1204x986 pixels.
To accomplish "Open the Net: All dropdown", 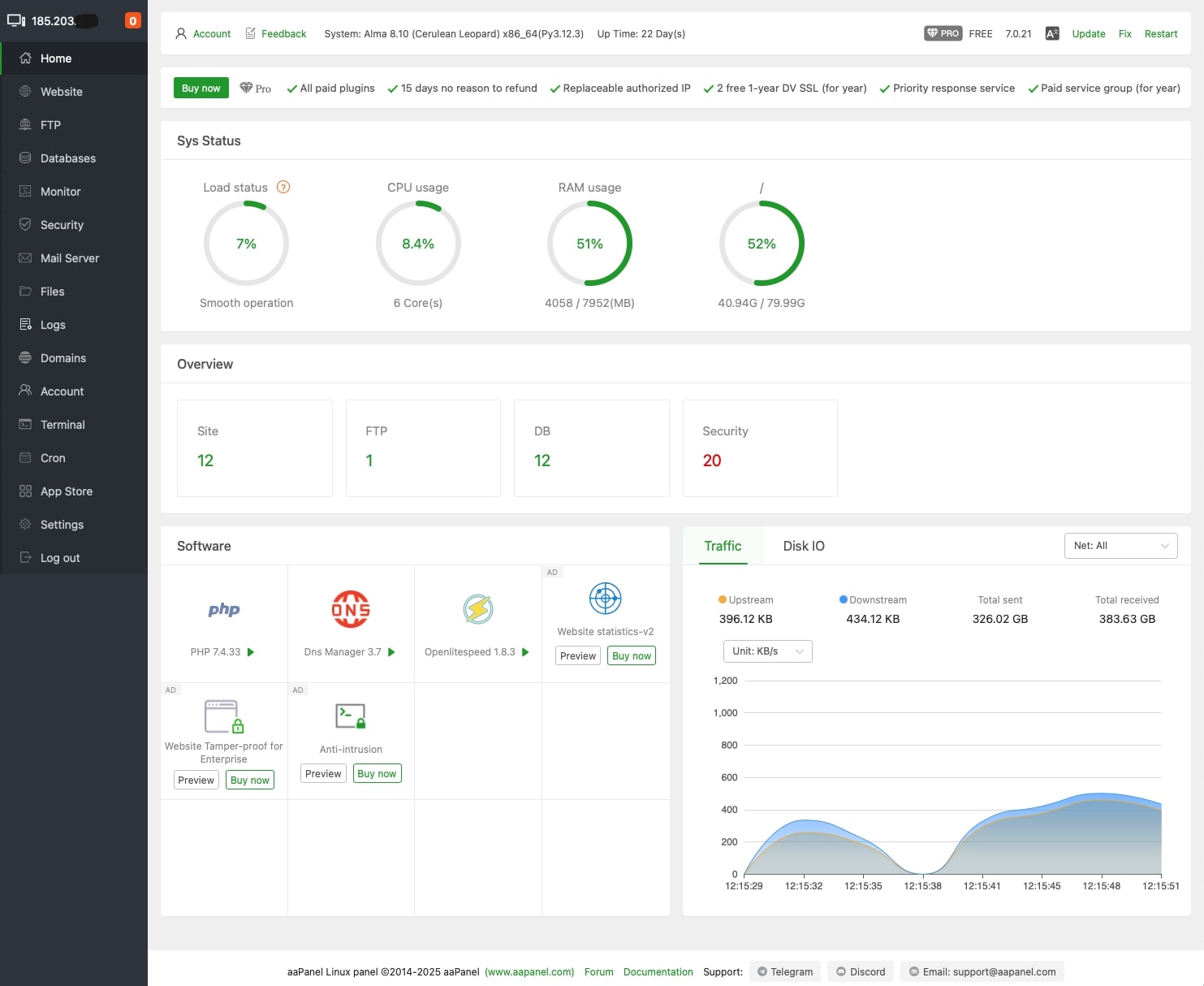I will click(x=1120, y=546).
